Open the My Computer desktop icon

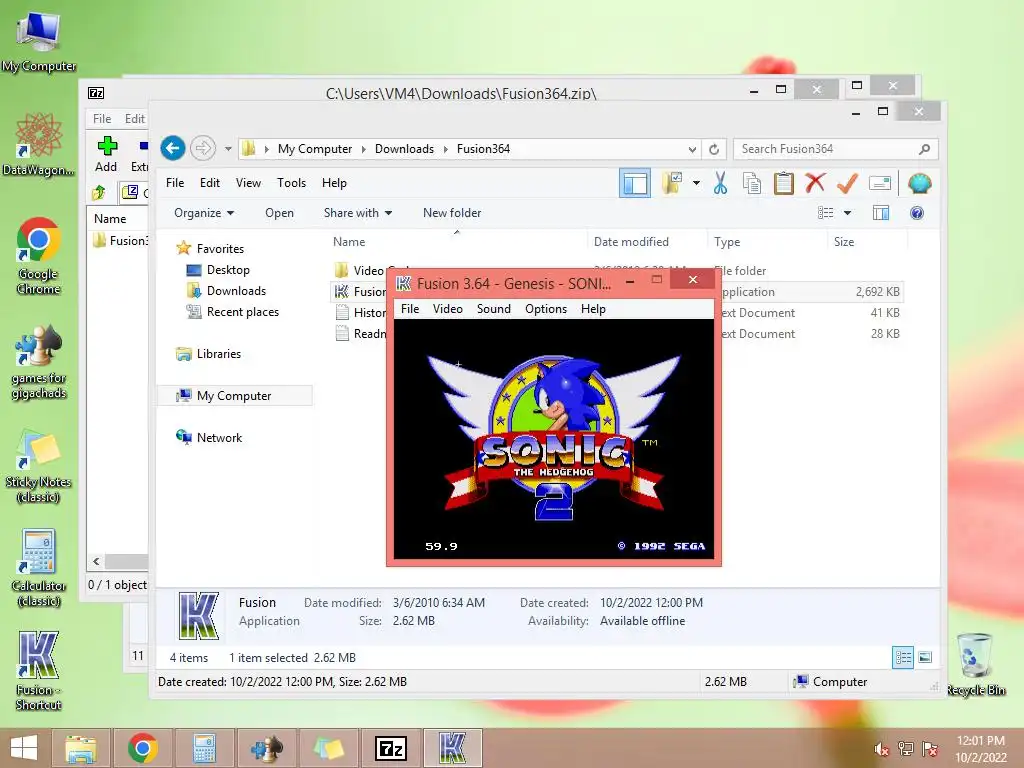[39, 41]
